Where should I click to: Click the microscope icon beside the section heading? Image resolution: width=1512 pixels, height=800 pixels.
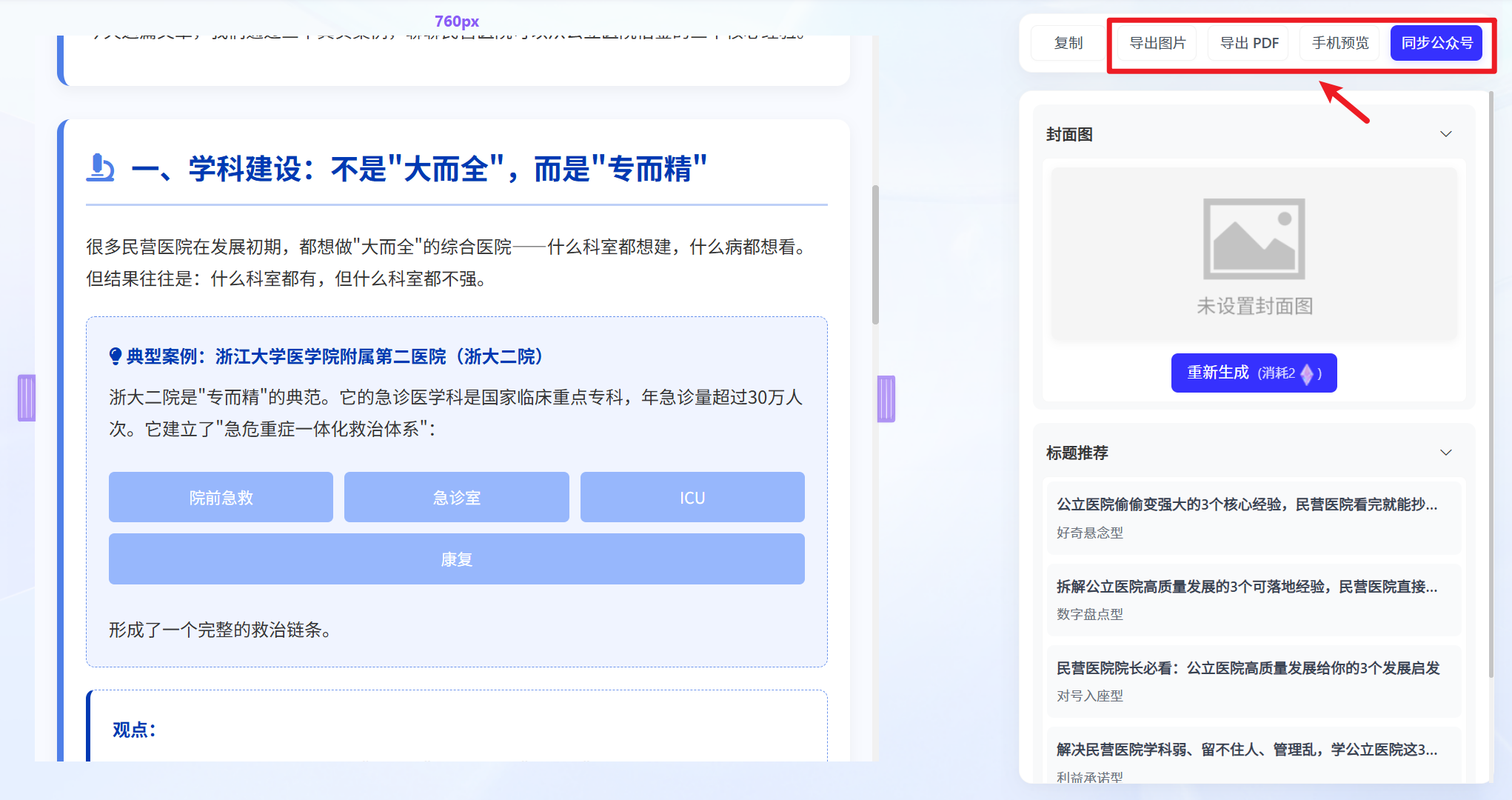[x=100, y=167]
